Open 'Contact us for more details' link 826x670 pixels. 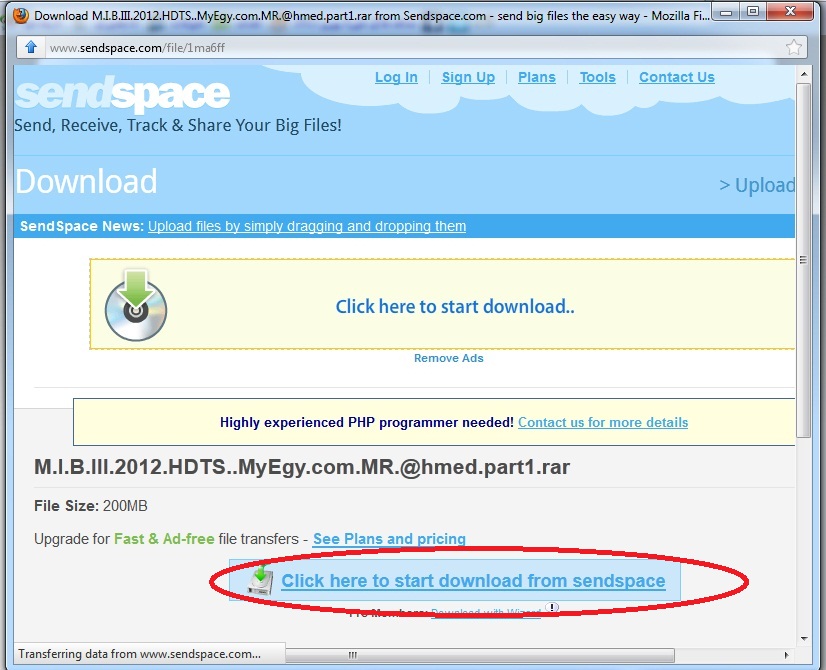coord(602,422)
